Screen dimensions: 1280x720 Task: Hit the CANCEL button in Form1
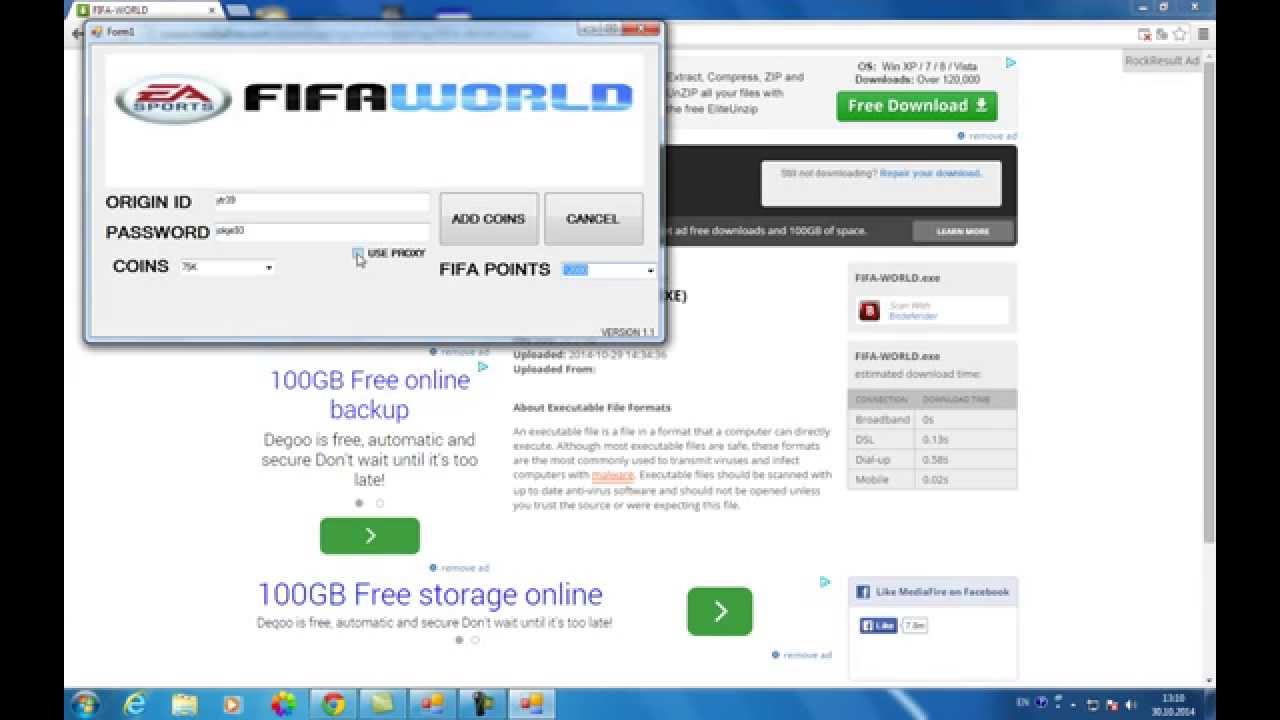pos(593,219)
